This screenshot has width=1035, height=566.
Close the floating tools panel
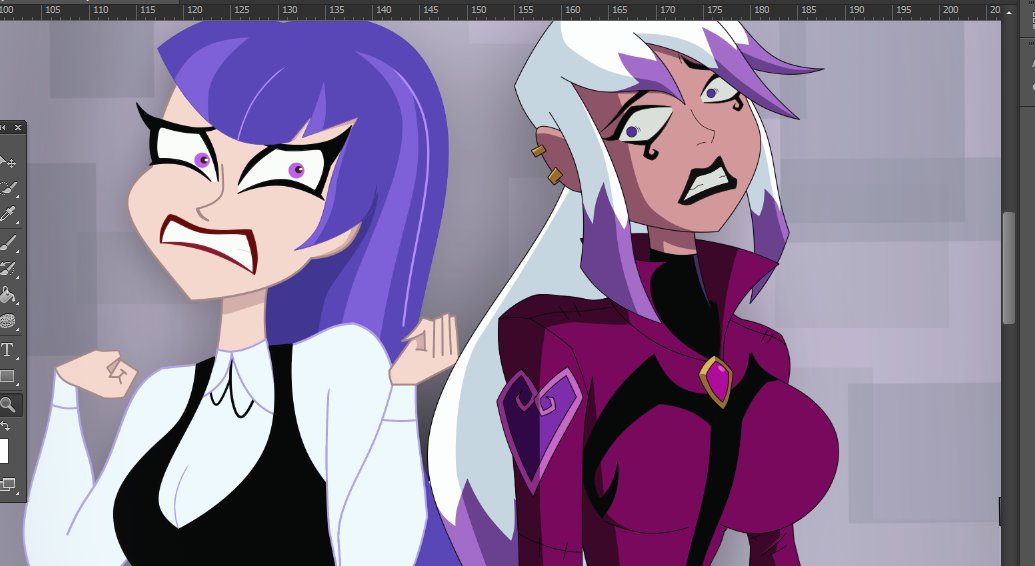18,127
